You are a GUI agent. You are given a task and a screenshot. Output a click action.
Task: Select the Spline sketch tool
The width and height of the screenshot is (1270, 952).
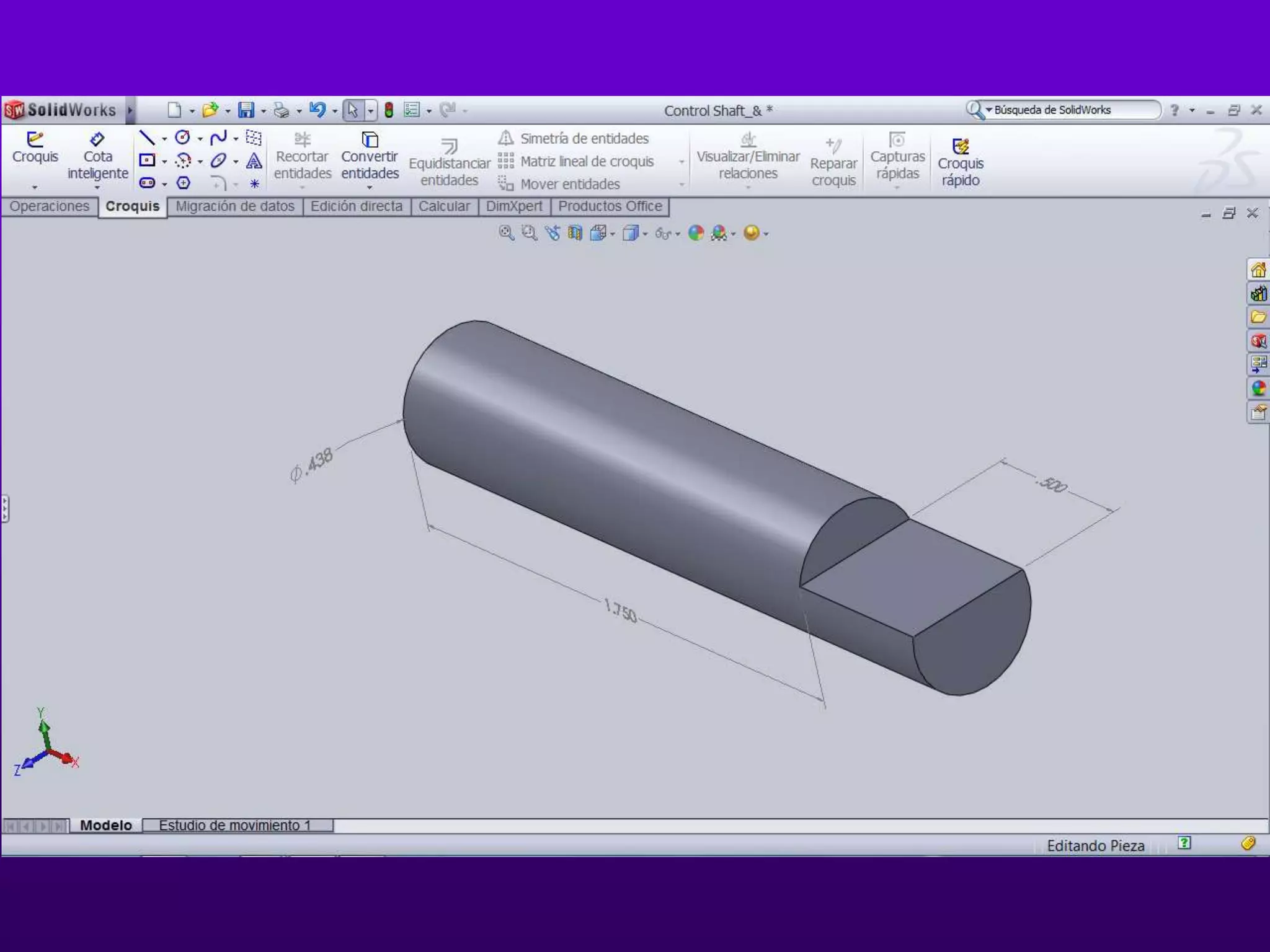coord(218,138)
